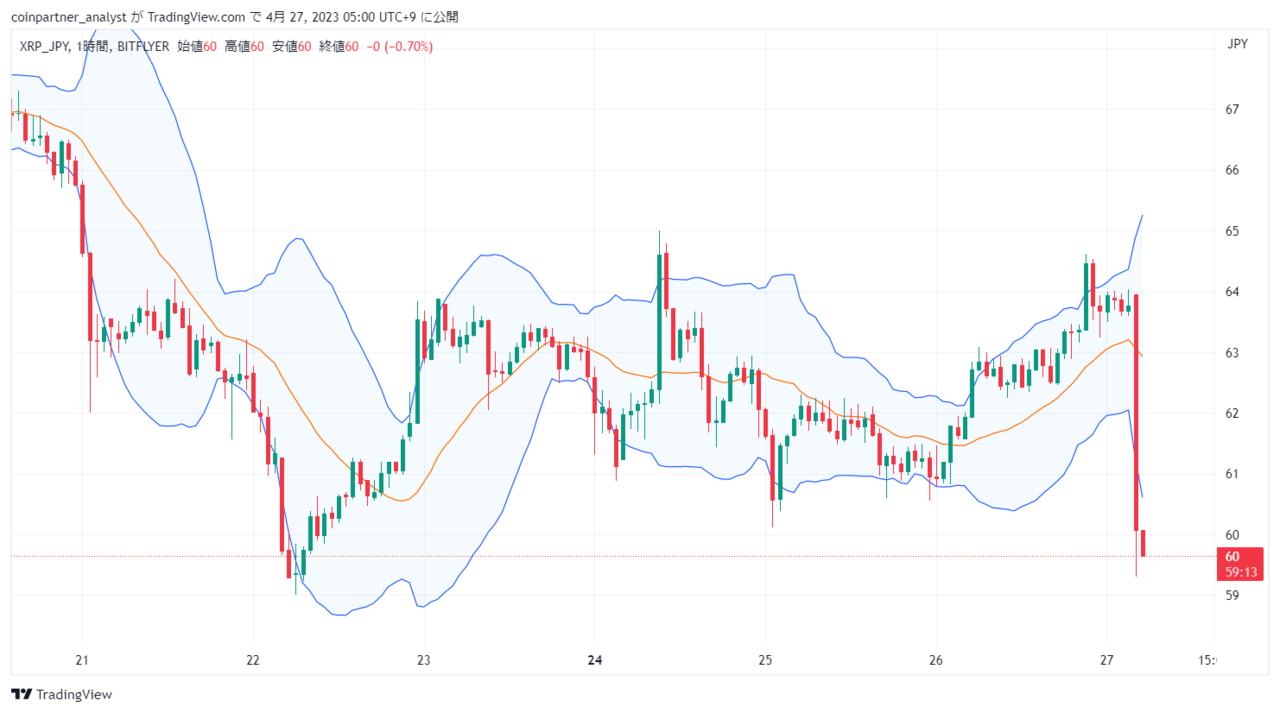The height and width of the screenshot is (713, 1280).
Task: Click the TradingView logo at bottom left
Action: (x=62, y=694)
